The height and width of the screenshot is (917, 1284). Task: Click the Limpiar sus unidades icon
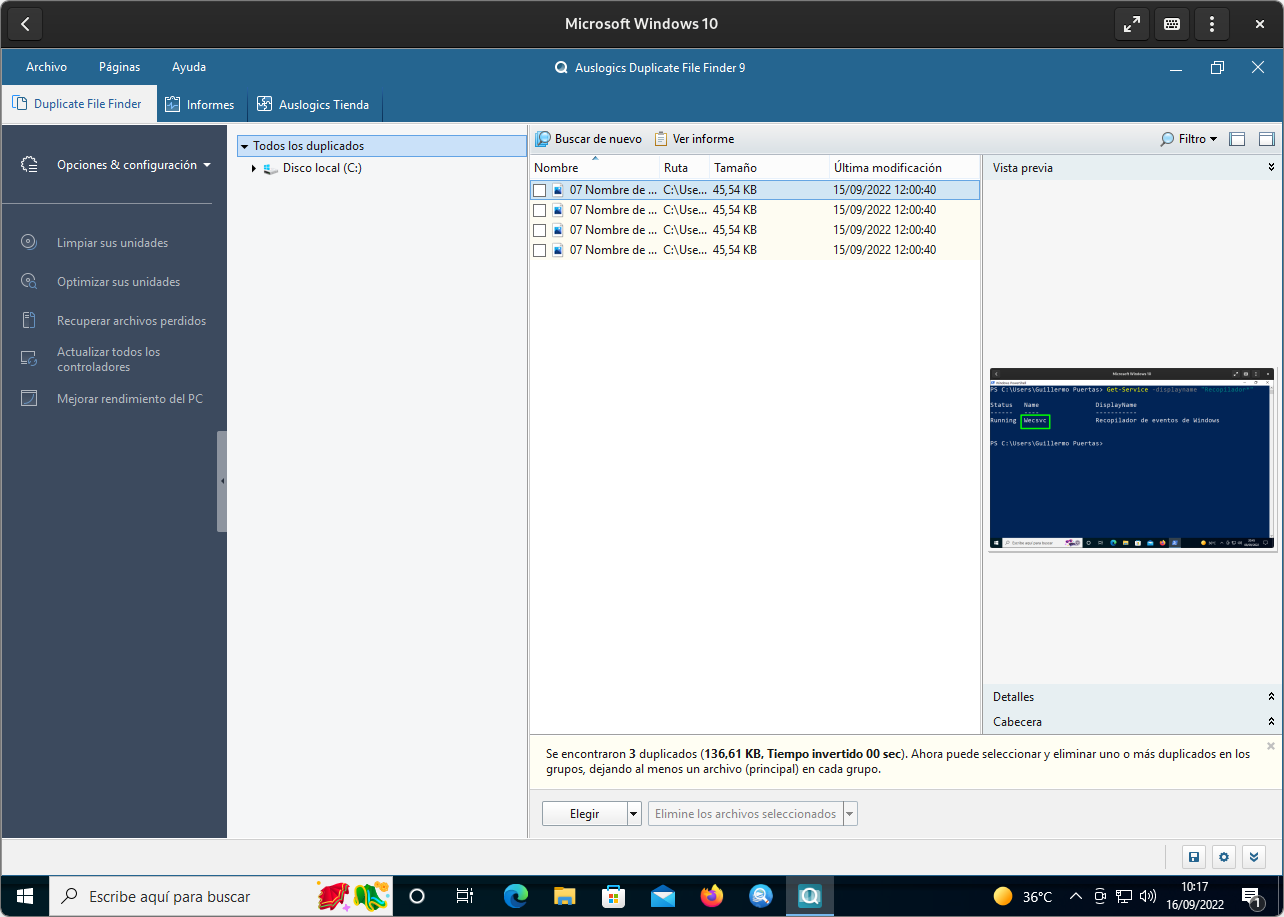tap(29, 242)
